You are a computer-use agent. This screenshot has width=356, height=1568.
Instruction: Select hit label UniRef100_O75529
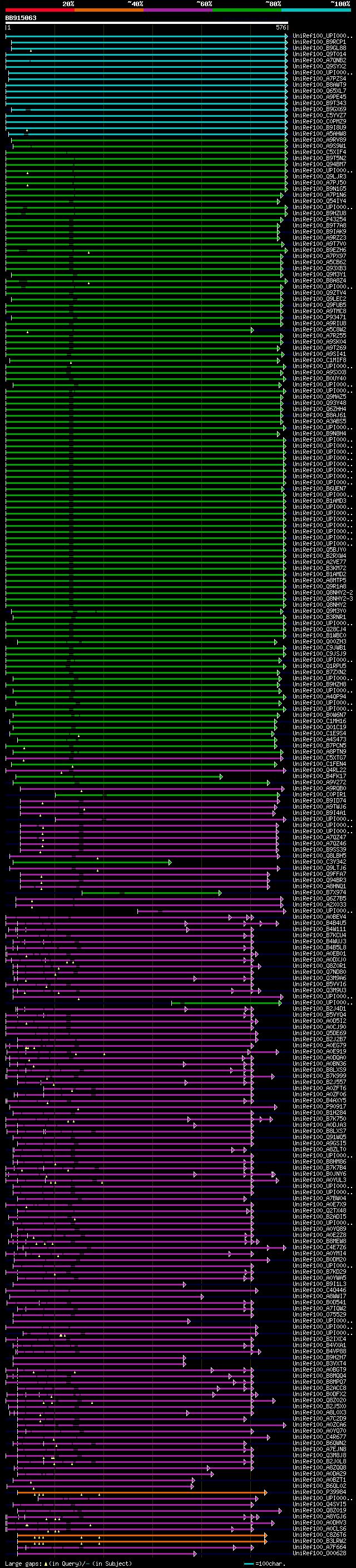click(x=319, y=1314)
